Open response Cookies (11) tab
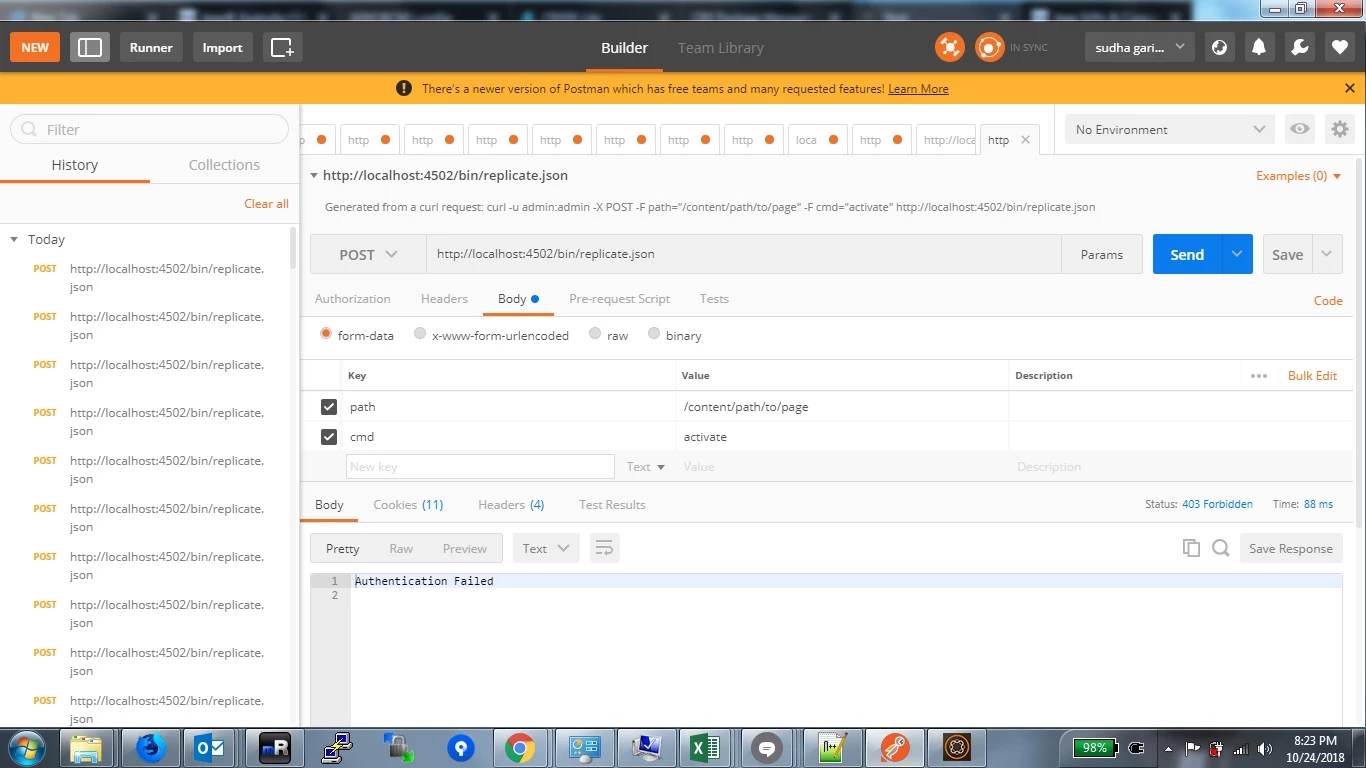Viewport: 1366px width, 768px height. pyautogui.click(x=408, y=505)
